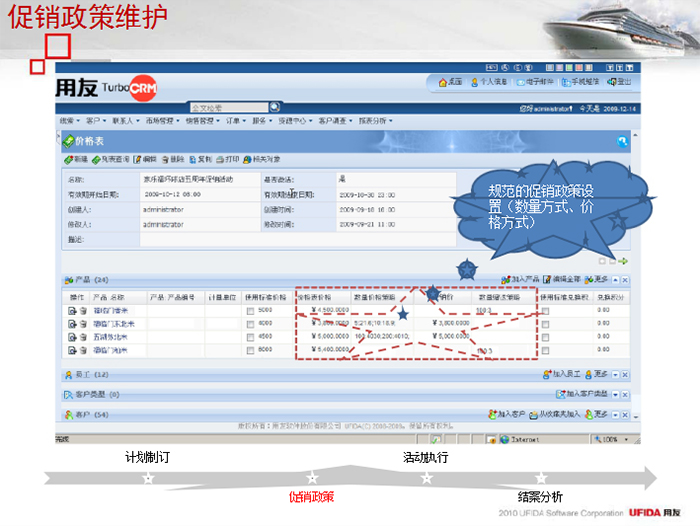Click 从收藏夹加入 in the 客户 section

tap(554, 414)
